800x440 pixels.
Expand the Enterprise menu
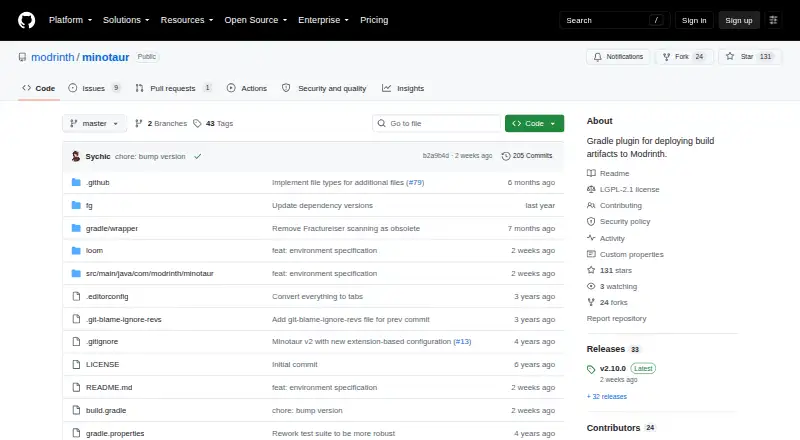tap(323, 20)
